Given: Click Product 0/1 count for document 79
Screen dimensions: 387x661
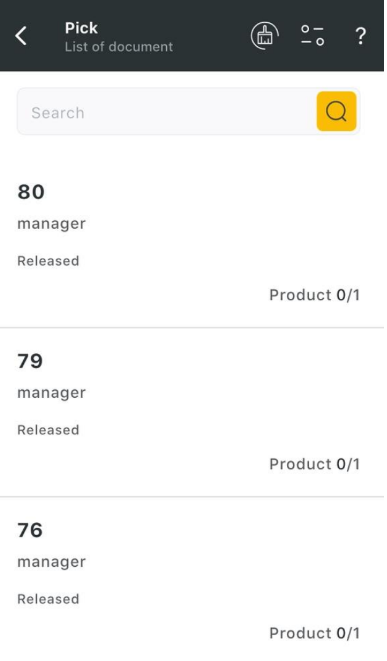Looking at the screenshot, I should [x=314, y=464].
